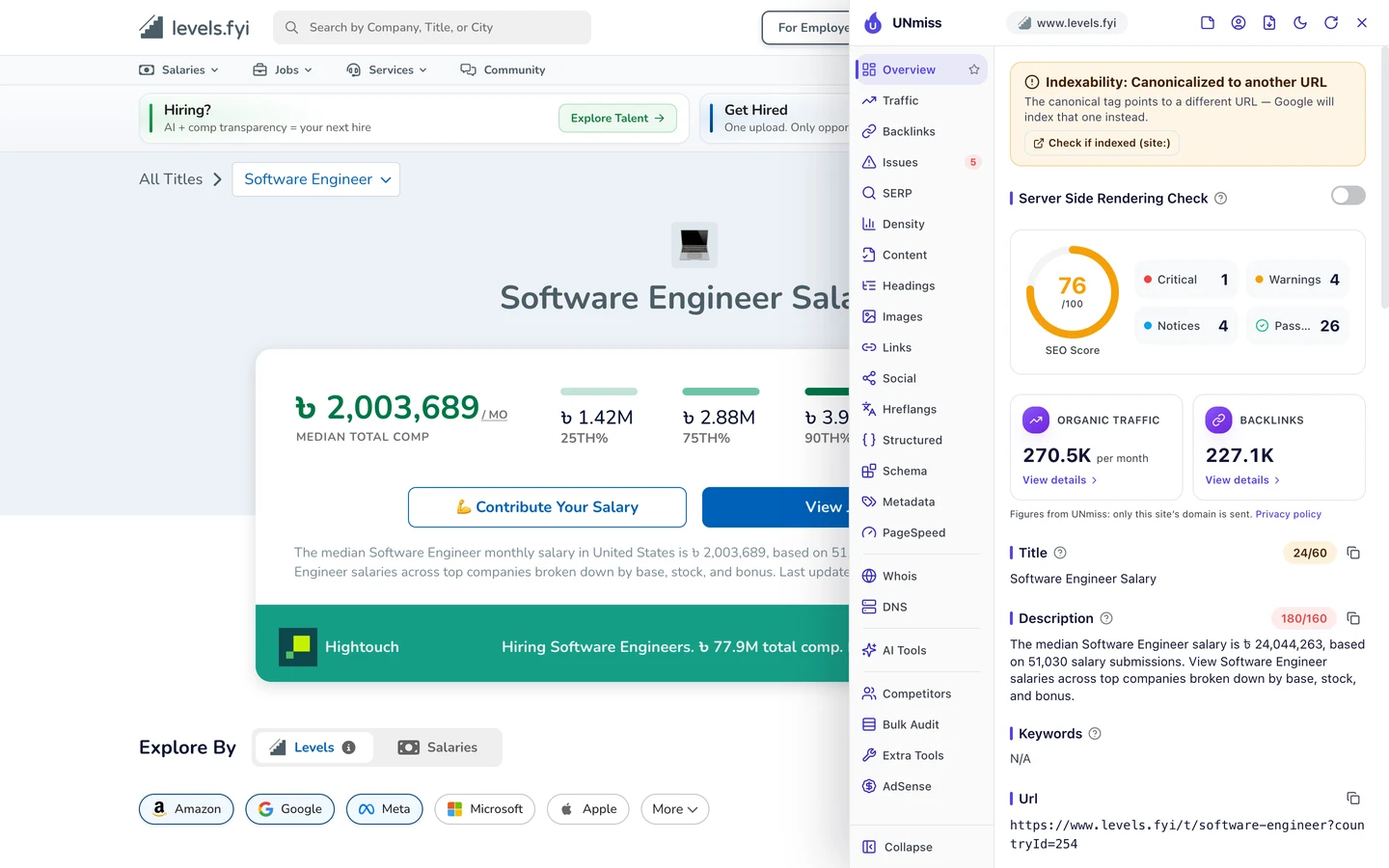Viewport: 1389px width, 868px height.
Task: Click the refresh icon in UNmiss header
Action: tap(1331, 23)
